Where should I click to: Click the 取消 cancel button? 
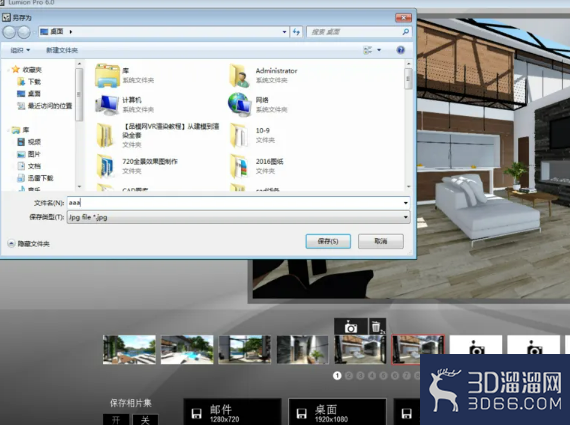(x=381, y=241)
